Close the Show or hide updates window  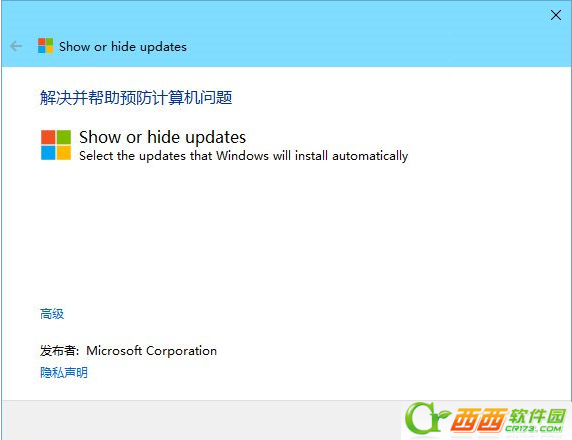point(556,15)
